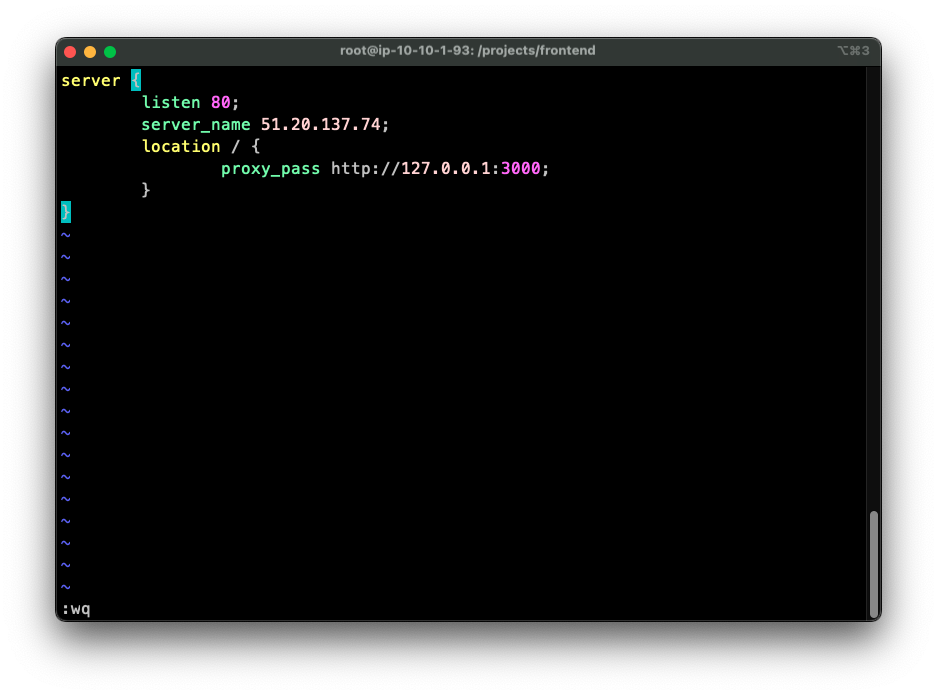Click the yellow location keyword
Viewport: 937px width, 695px height.
point(181,146)
